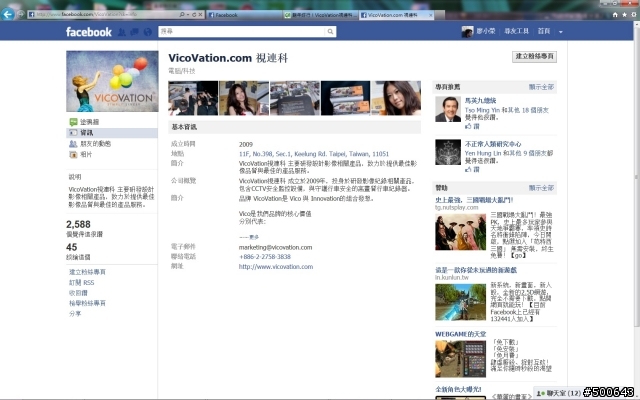Click the 45 talking about this count

click(71, 247)
